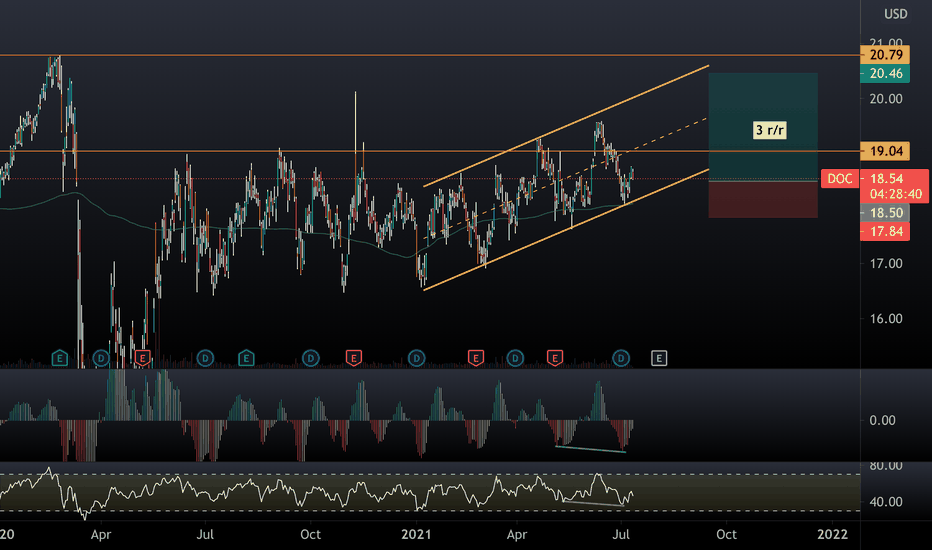The image size is (932, 550).
Task: Select the 17.84 stop loss label
Action: click(886, 231)
